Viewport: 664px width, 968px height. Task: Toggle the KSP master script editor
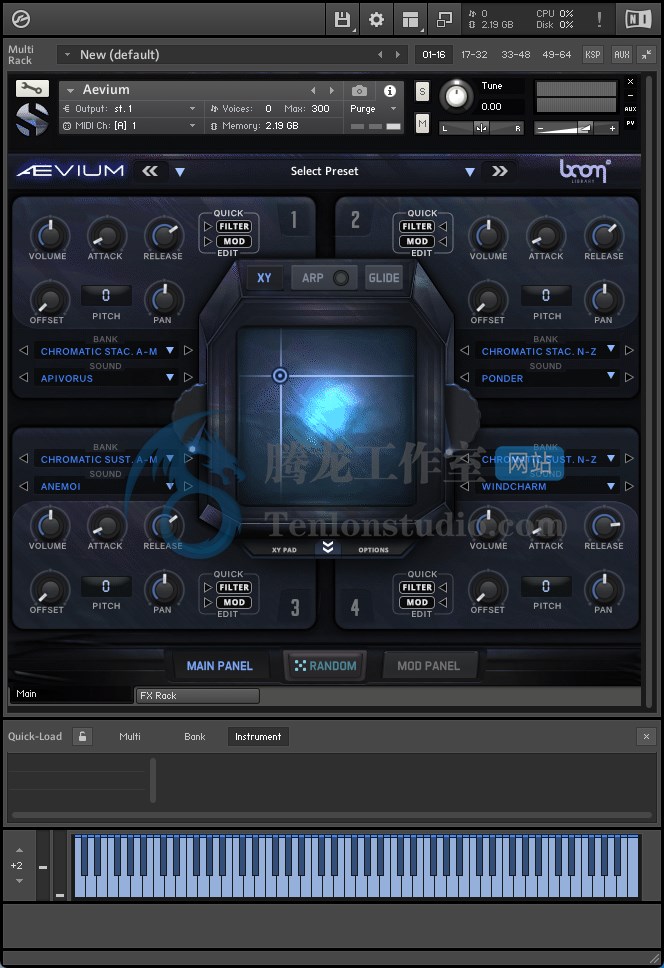coord(592,54)
